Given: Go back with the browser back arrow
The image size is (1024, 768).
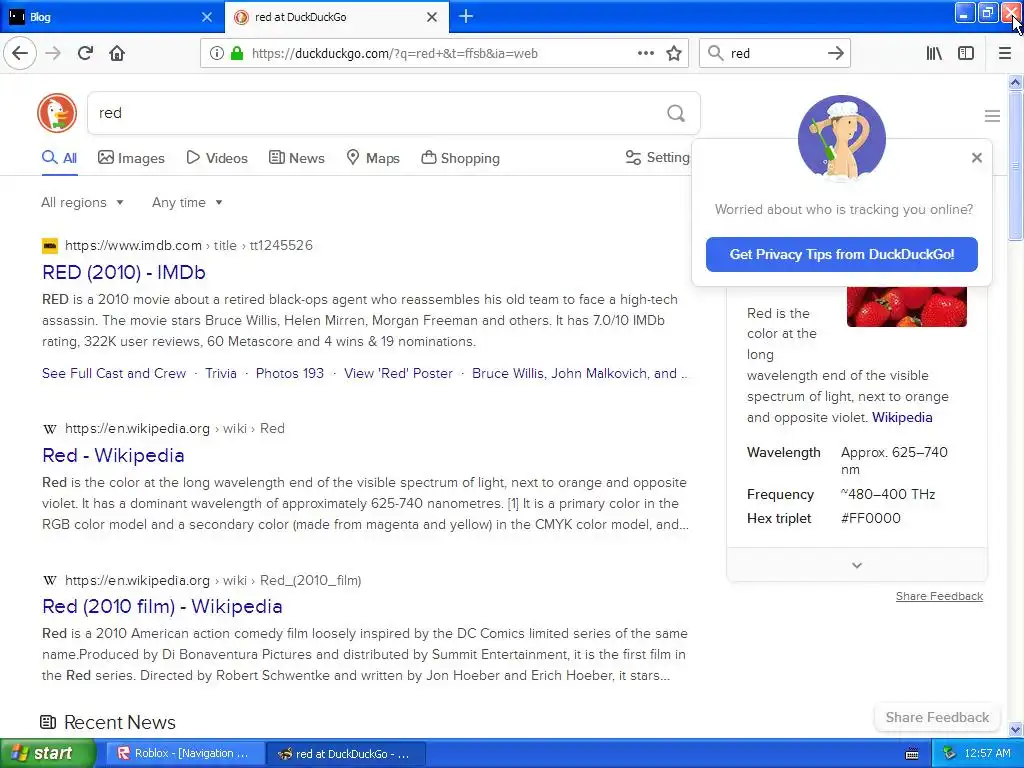Looking at the screenshot, I should [x=20, y=53].
